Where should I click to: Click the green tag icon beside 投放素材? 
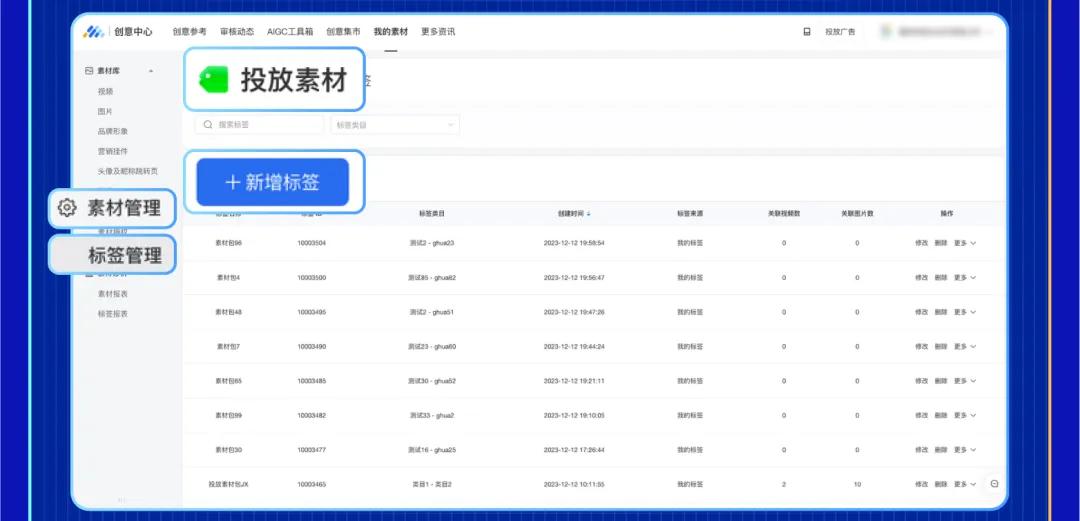tap(214, 80)
